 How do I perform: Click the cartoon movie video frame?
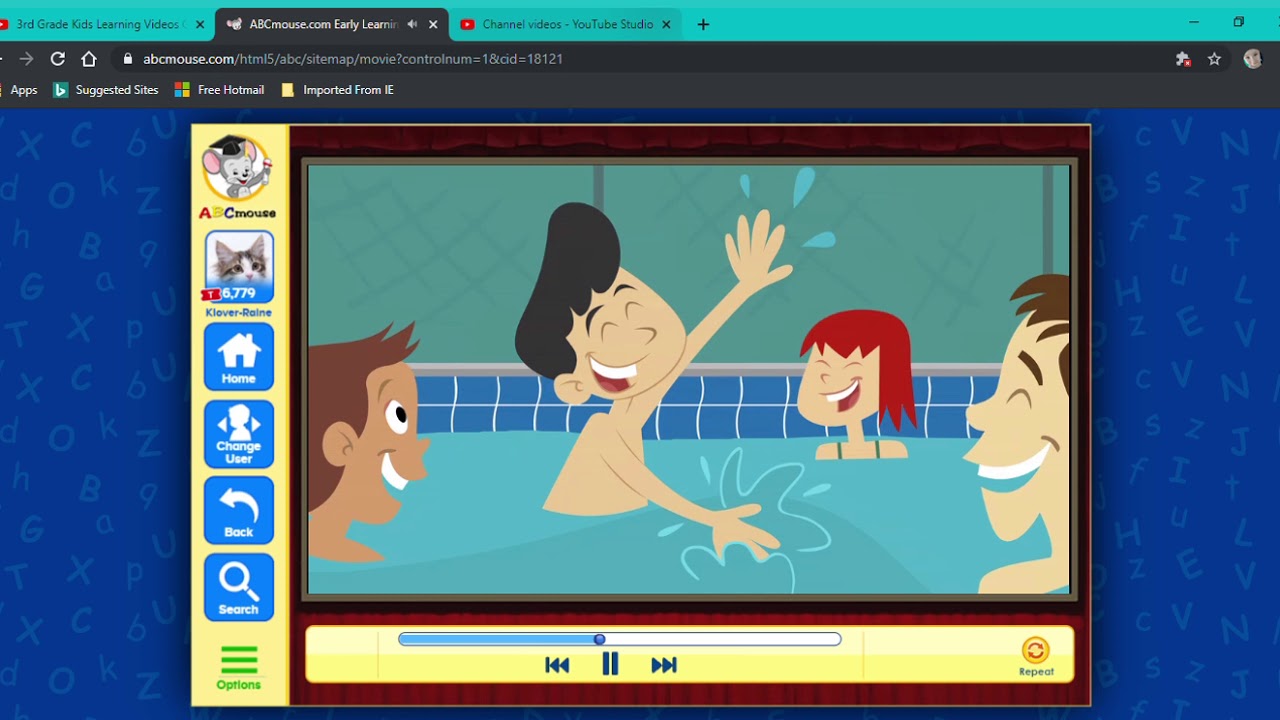tap(689, 379)
